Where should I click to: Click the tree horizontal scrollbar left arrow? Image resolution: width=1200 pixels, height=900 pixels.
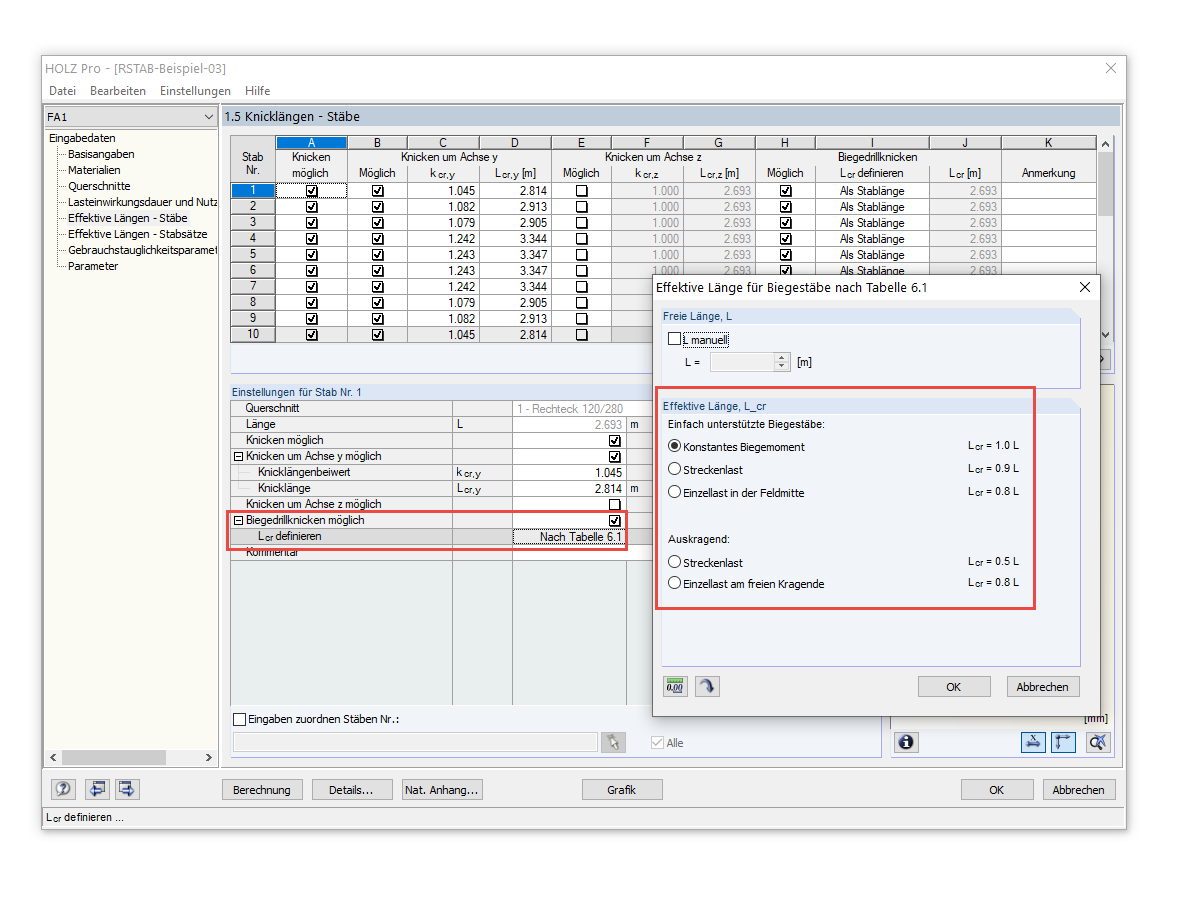(53, 758)
